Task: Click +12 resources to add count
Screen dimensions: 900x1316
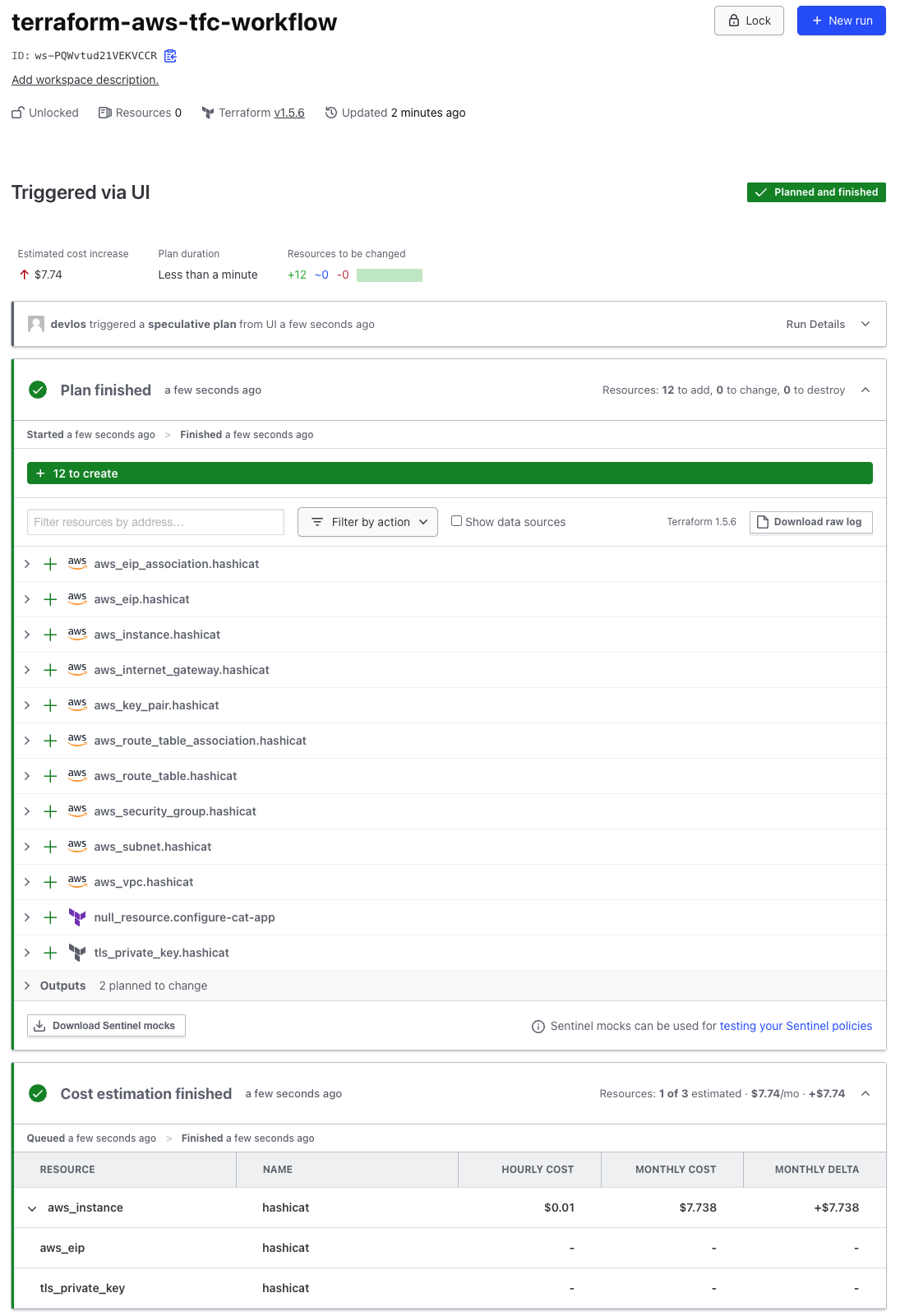Action: [297, 275]
